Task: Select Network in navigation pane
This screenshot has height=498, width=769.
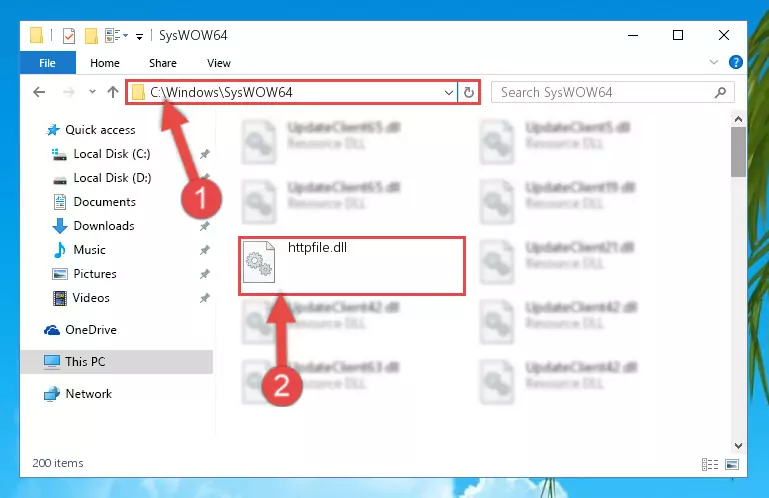Action: (88, 393)
